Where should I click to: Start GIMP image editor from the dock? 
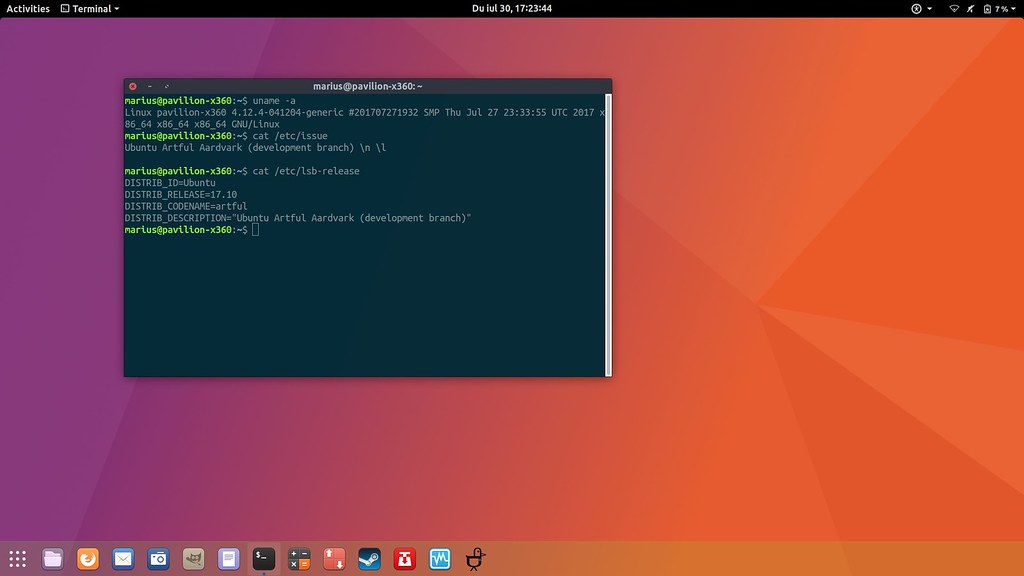tap(193, 559)
